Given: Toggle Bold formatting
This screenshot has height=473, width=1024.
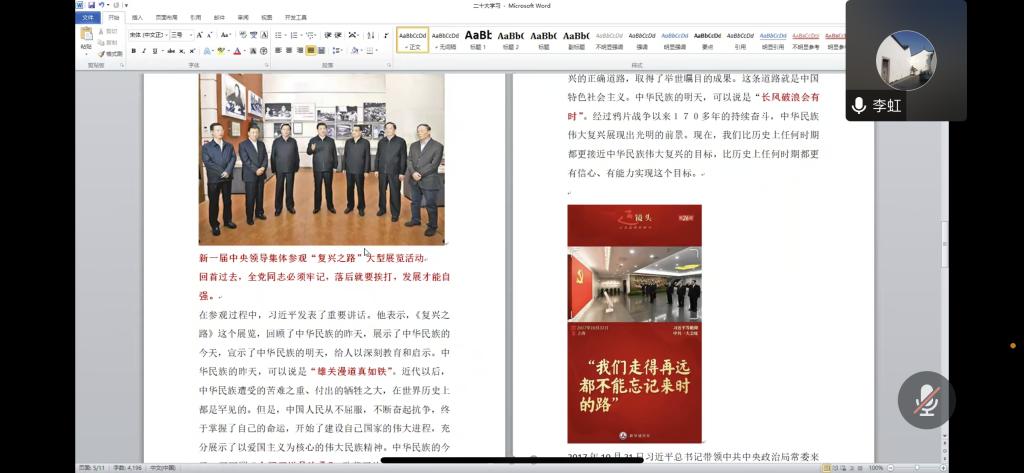Looking at the screenshot, I should click(133, 50).
